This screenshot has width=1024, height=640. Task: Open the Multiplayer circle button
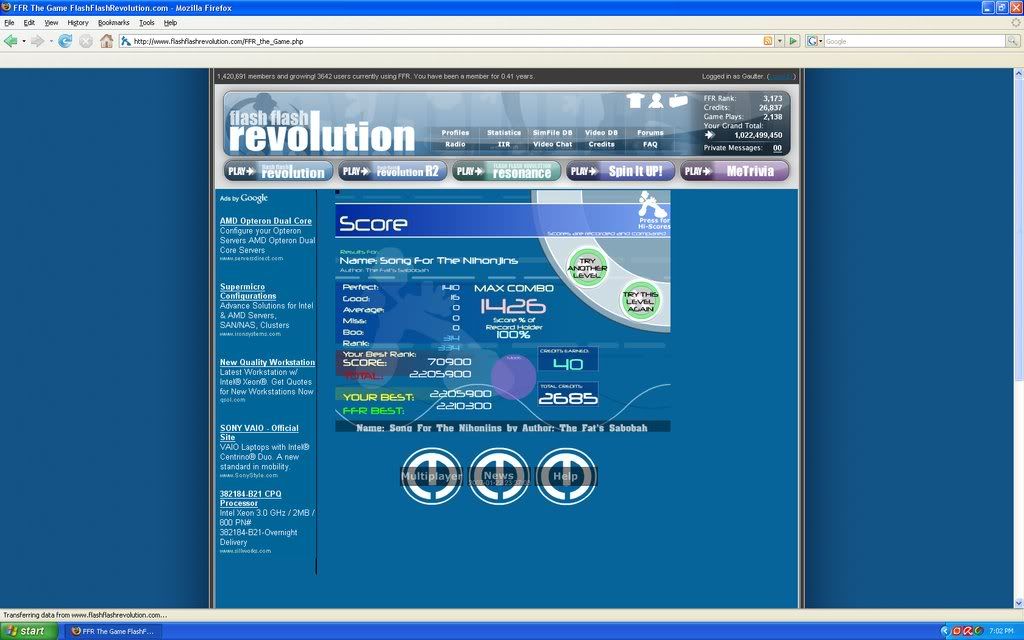click(x=431, y=476)
